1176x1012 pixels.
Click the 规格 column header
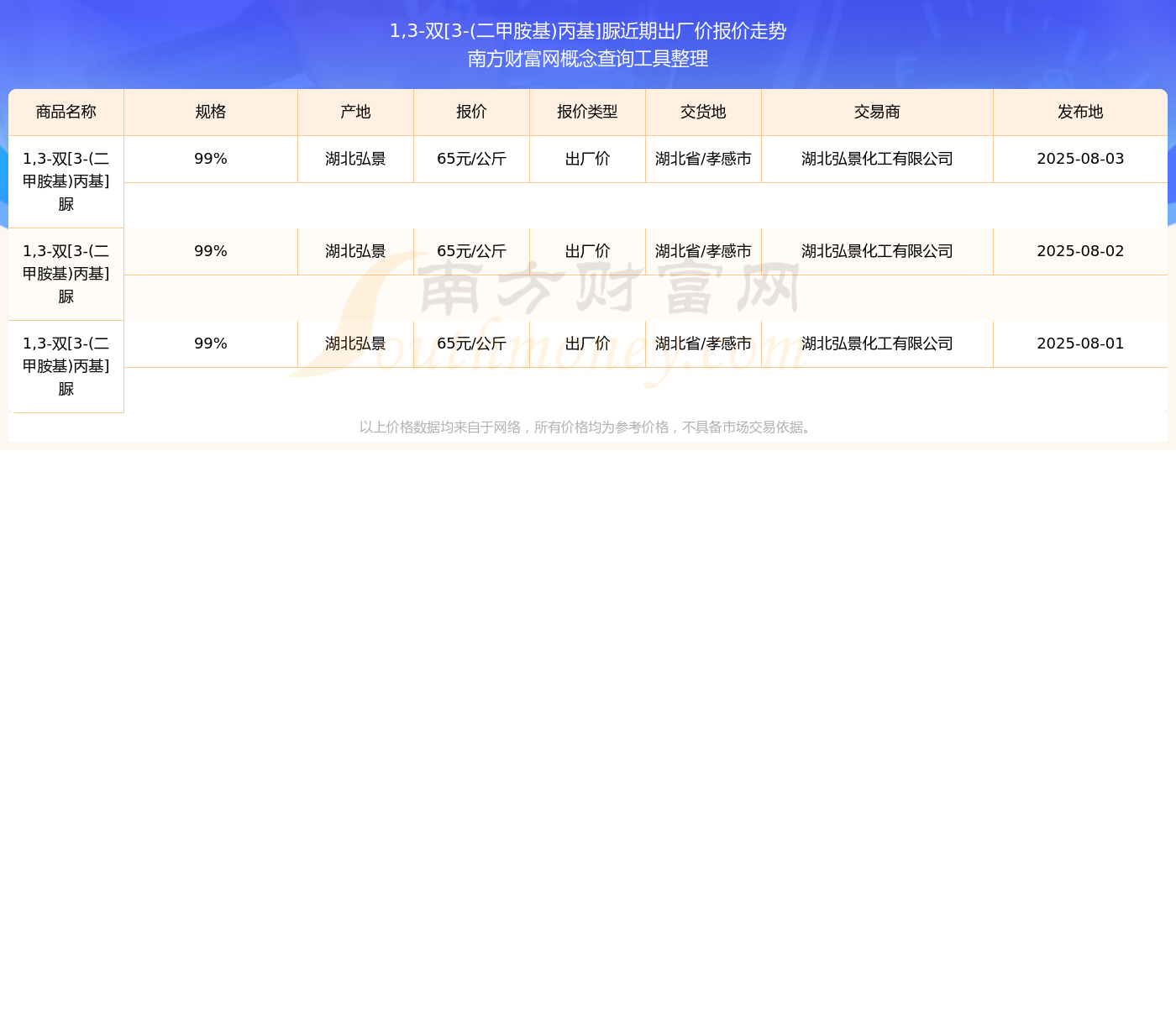(x=211, y=112)
